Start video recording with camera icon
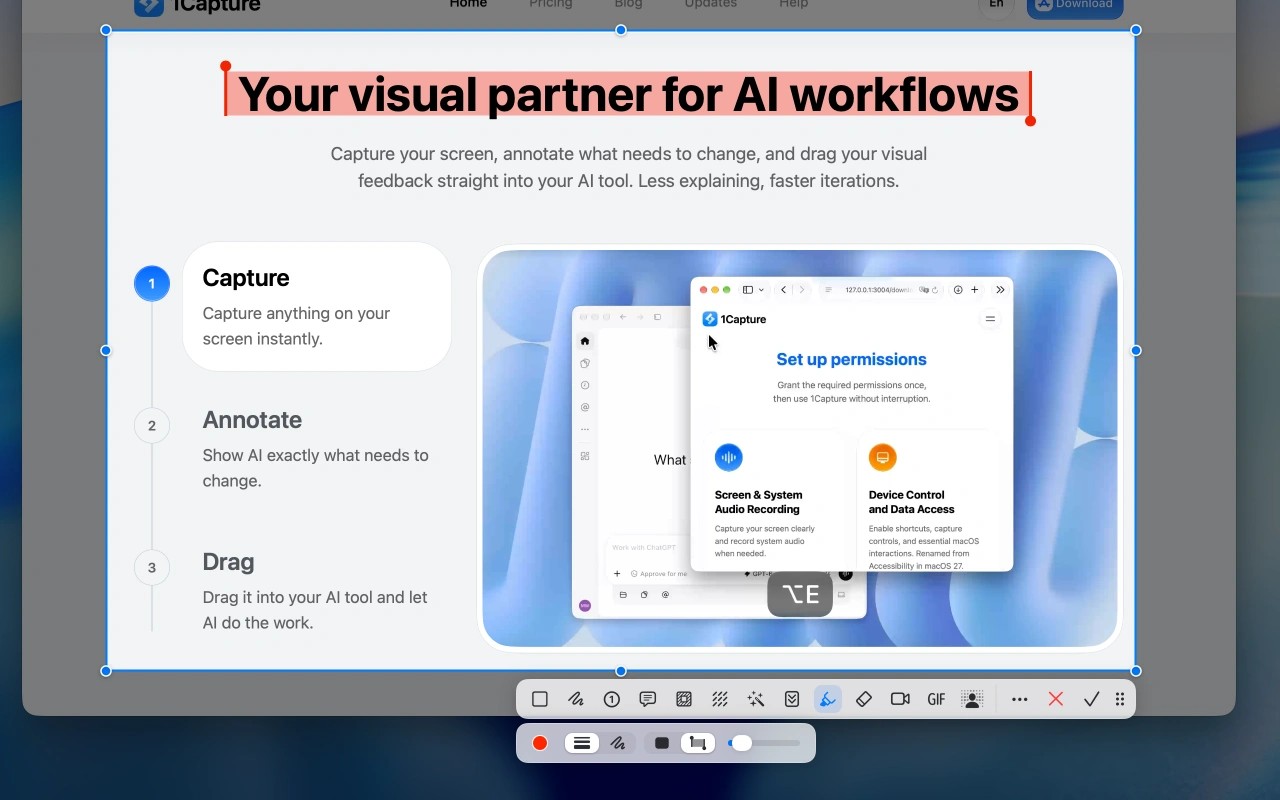1280x800 pixels. pyautogui.click(x=900, y=699)
